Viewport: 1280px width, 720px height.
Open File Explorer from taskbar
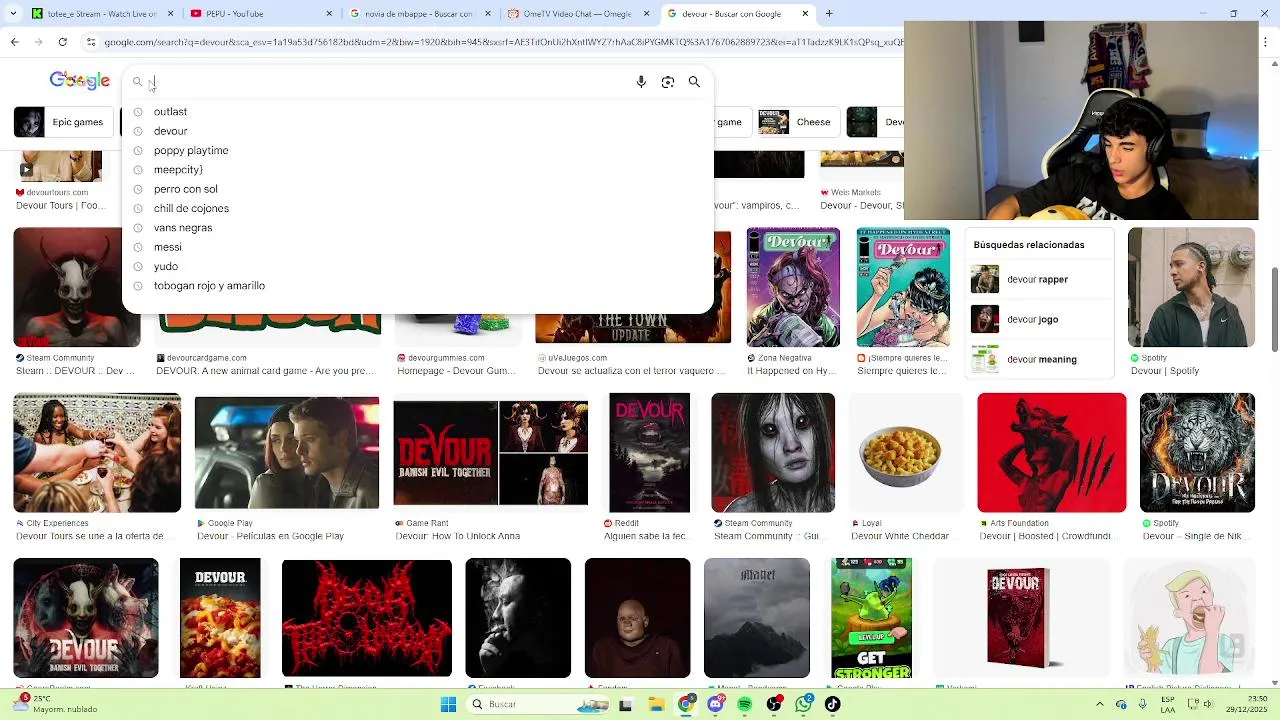(656, 704)
